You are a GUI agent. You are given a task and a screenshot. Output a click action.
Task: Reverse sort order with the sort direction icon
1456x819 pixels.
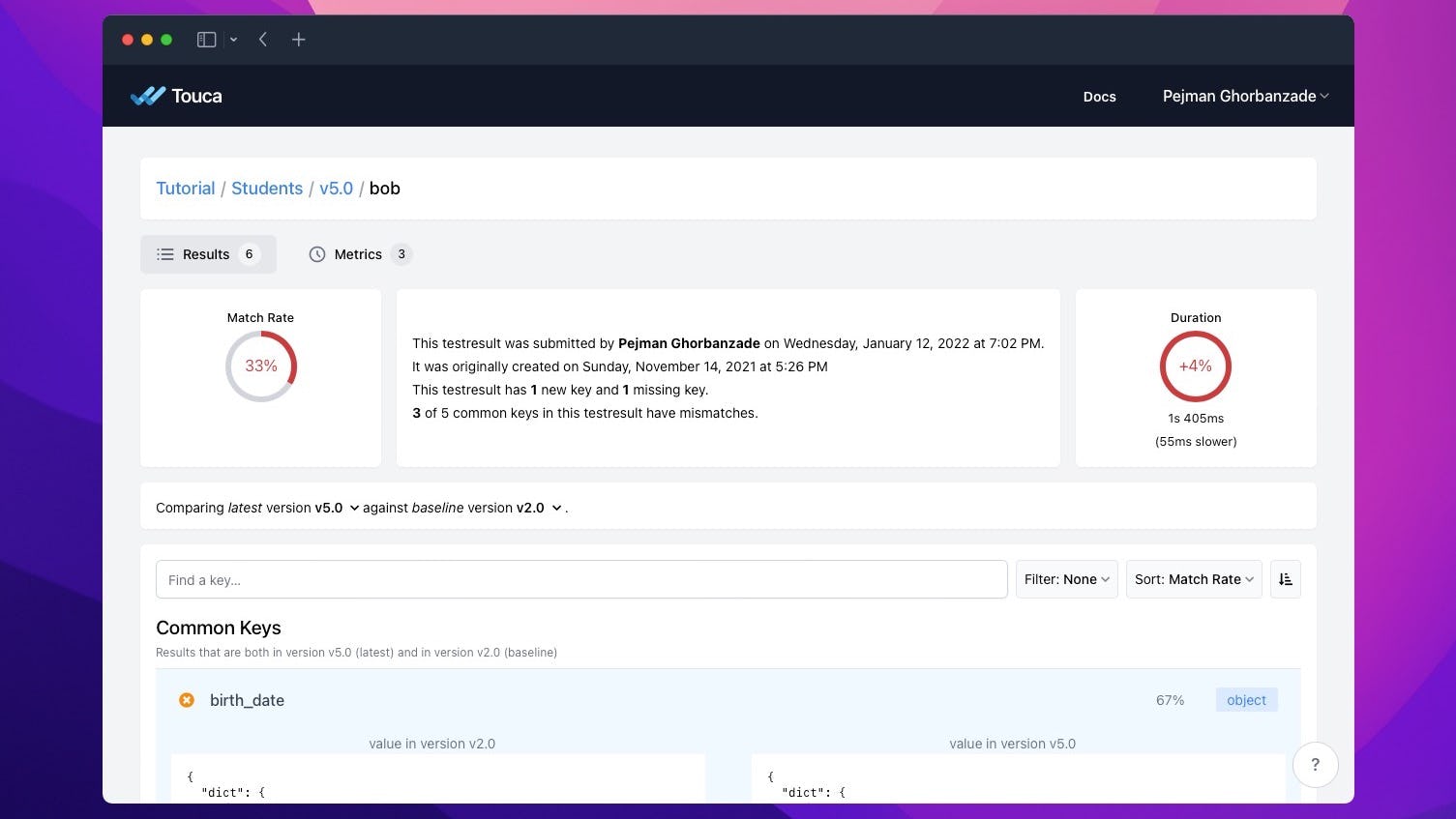pos(1286,579)
